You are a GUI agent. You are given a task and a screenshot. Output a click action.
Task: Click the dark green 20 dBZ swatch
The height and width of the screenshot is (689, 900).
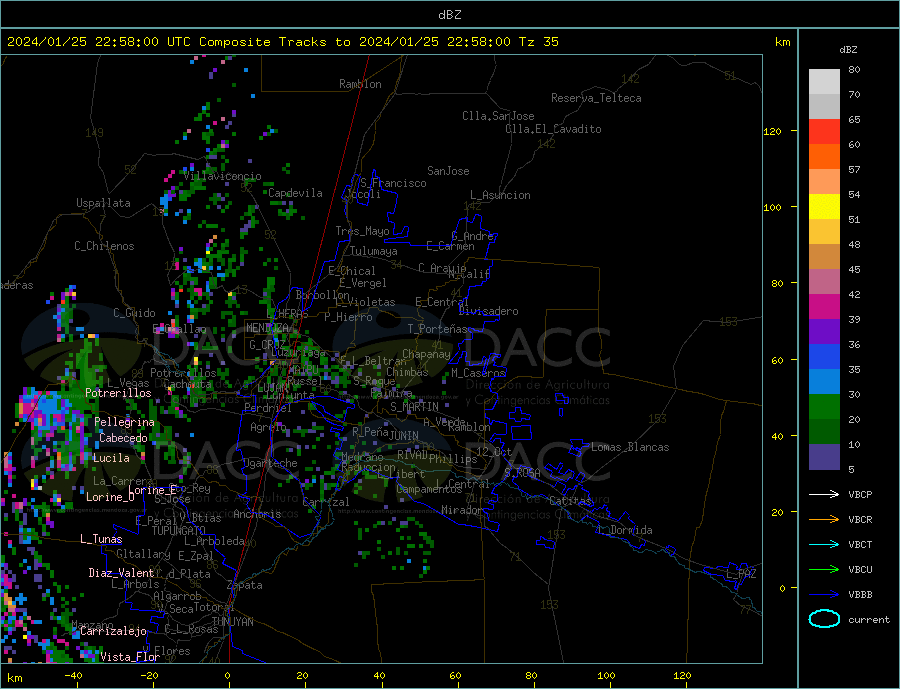coord(824,432)
